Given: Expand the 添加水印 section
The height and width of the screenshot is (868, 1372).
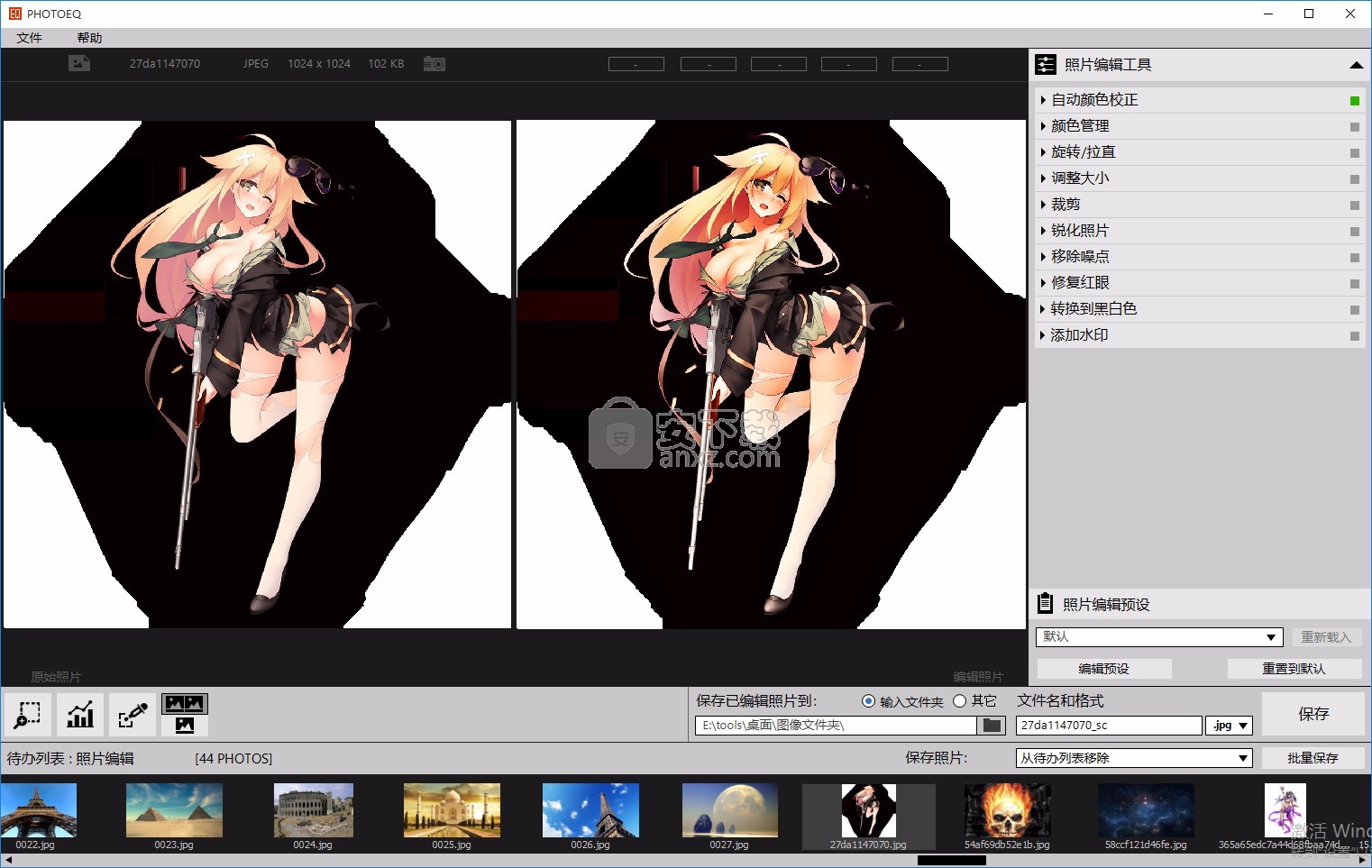Looking at the screenshot, I should [1043, 335].
